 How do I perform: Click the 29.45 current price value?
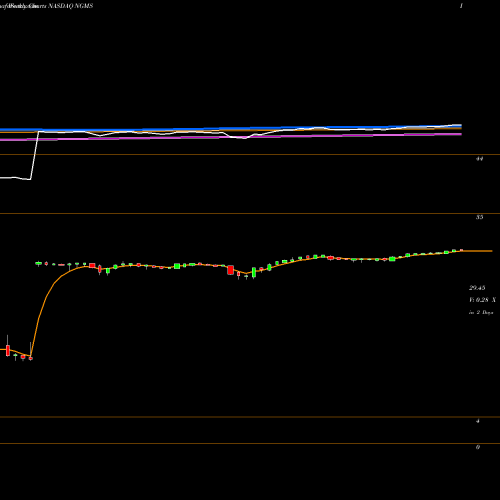[x=477, y=288]
